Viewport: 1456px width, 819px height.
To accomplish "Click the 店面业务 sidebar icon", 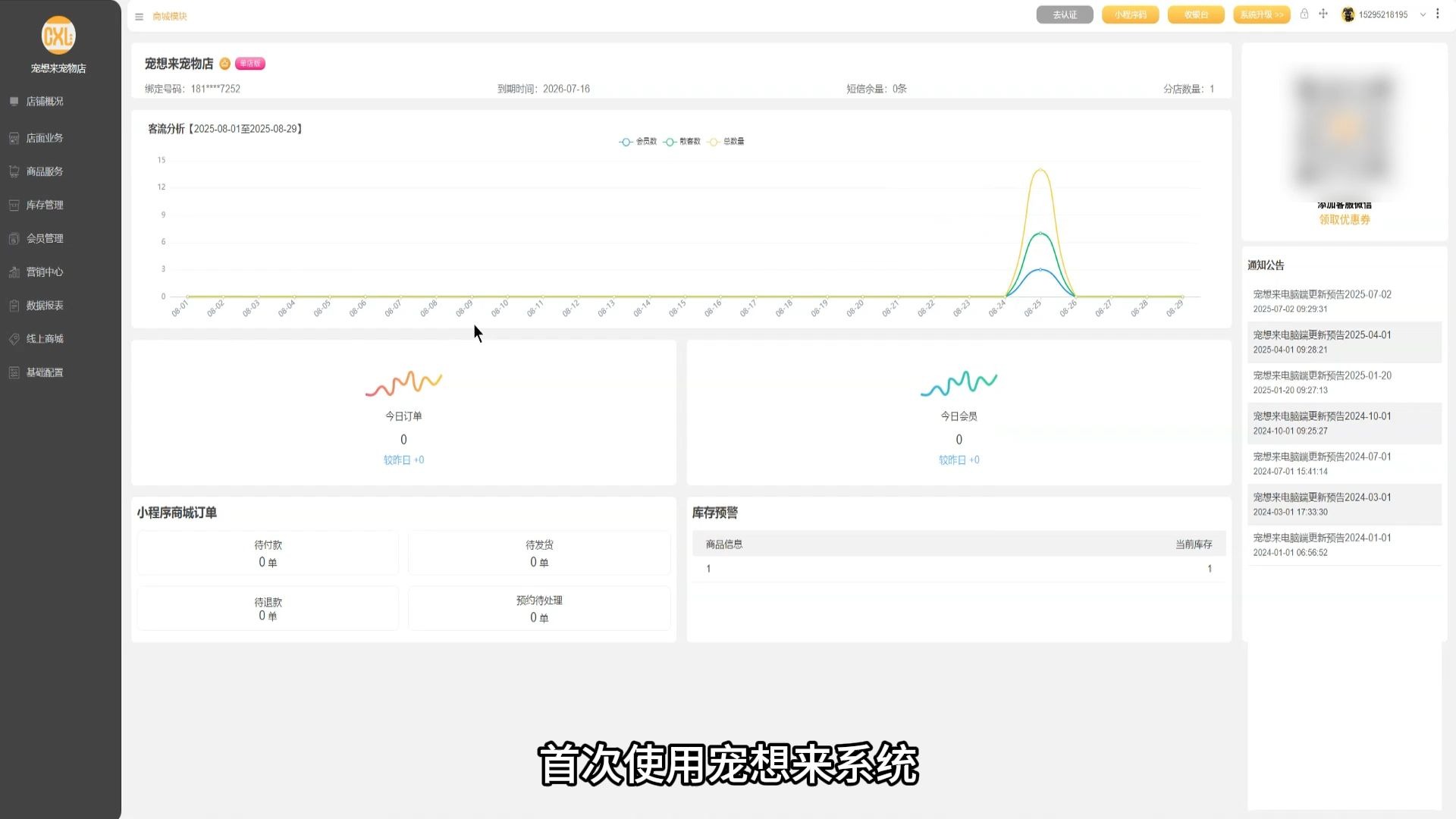I will coord(14,138).
